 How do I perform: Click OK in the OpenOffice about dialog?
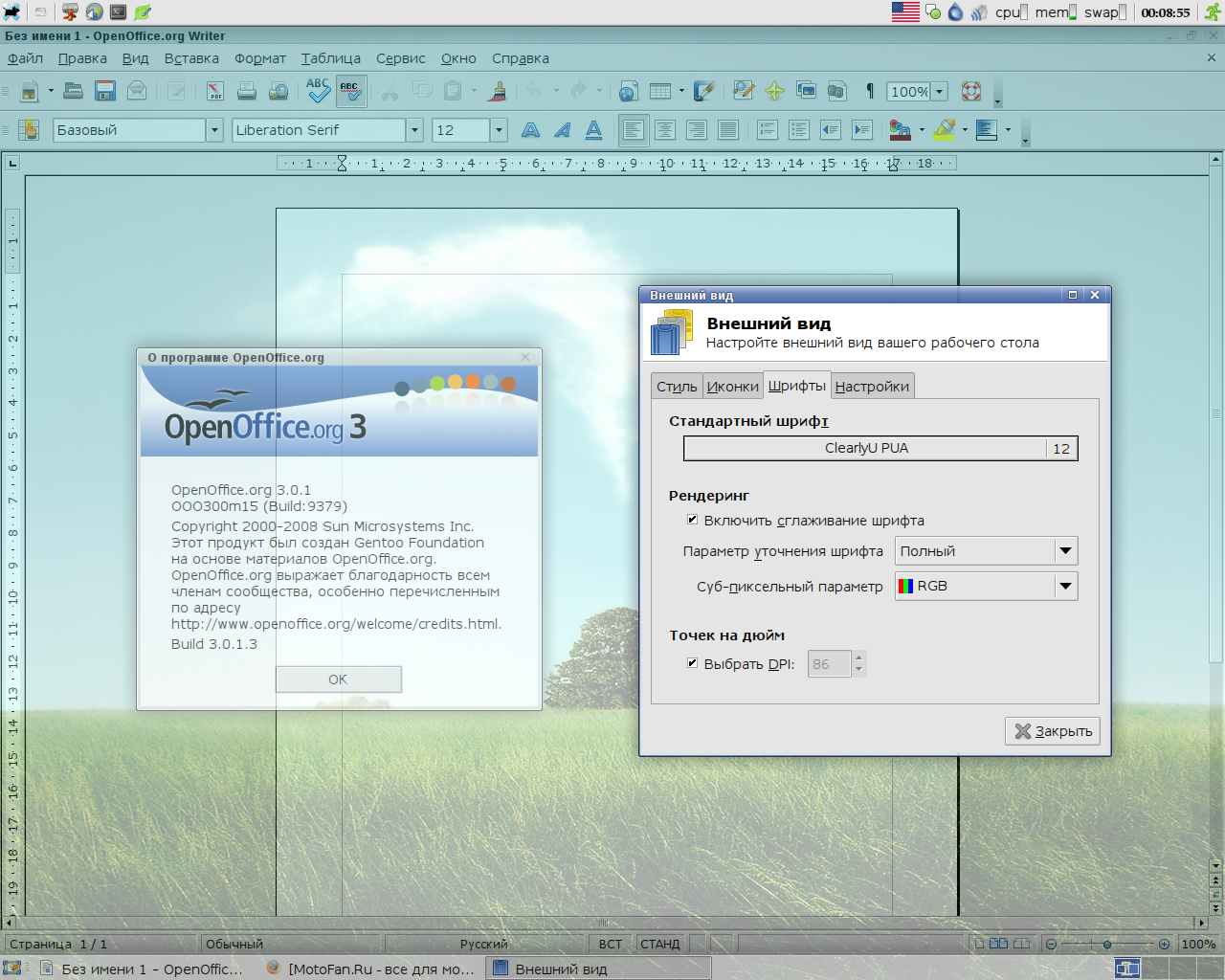tap(339, 679)
